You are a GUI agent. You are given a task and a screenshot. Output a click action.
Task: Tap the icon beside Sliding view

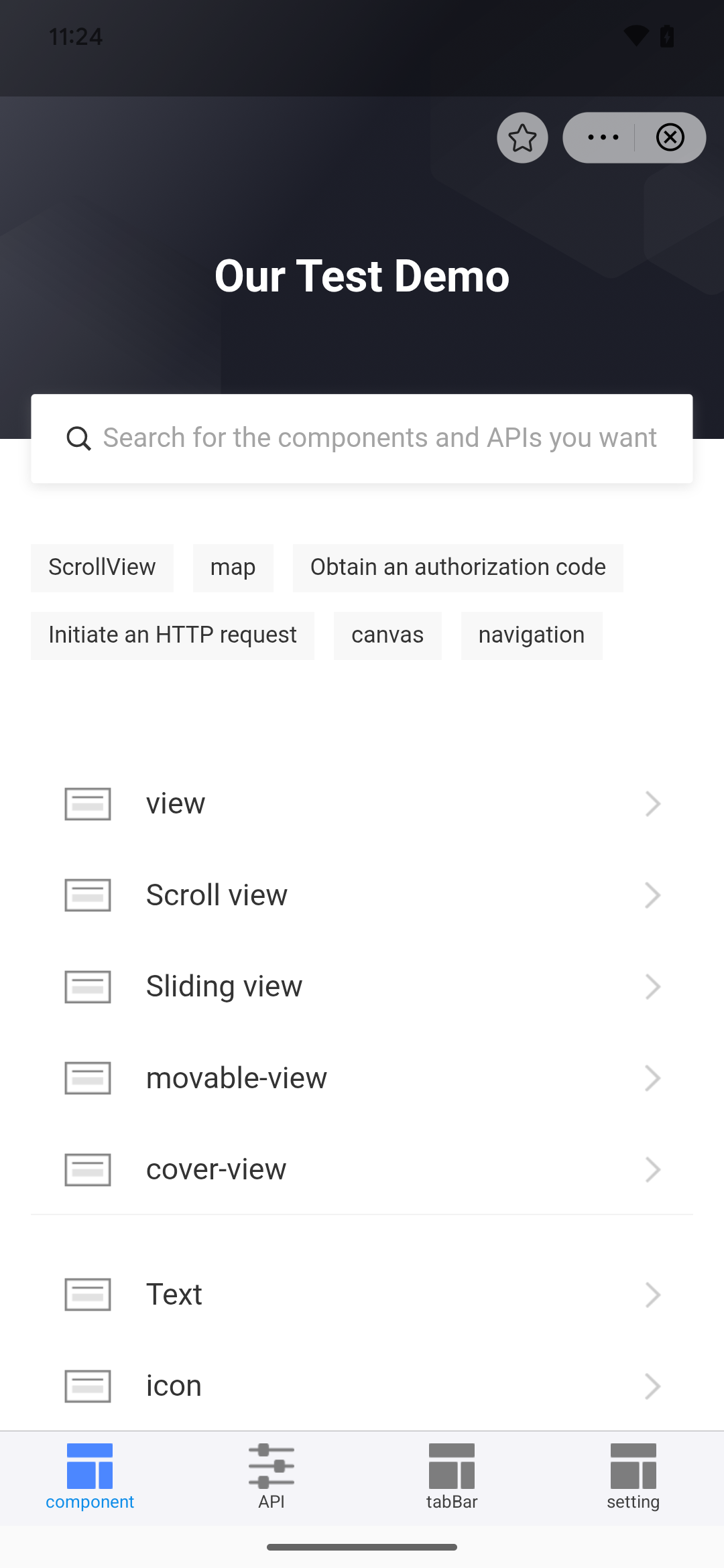click(x=88, y=986)
